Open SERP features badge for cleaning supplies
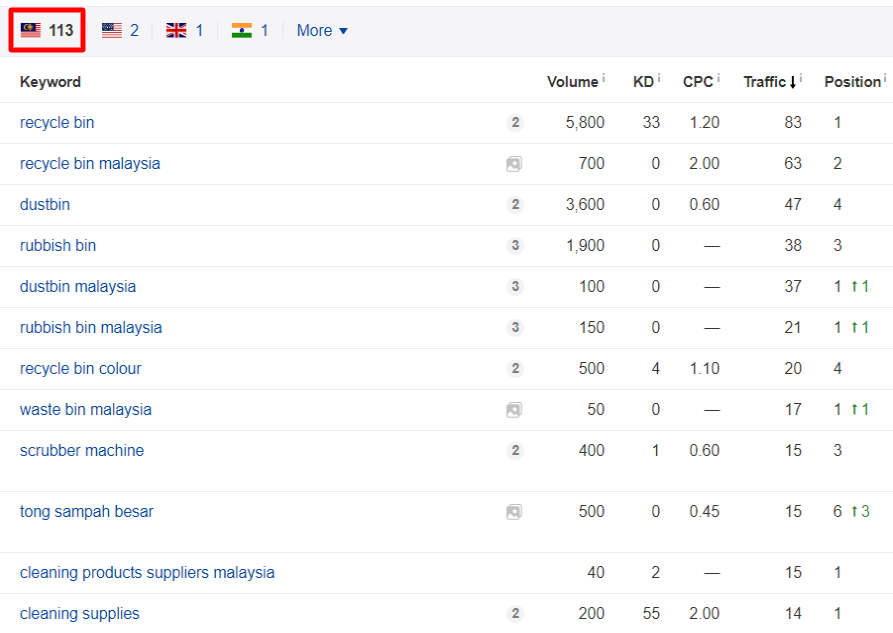893x633 pixels. coord(515,614)
